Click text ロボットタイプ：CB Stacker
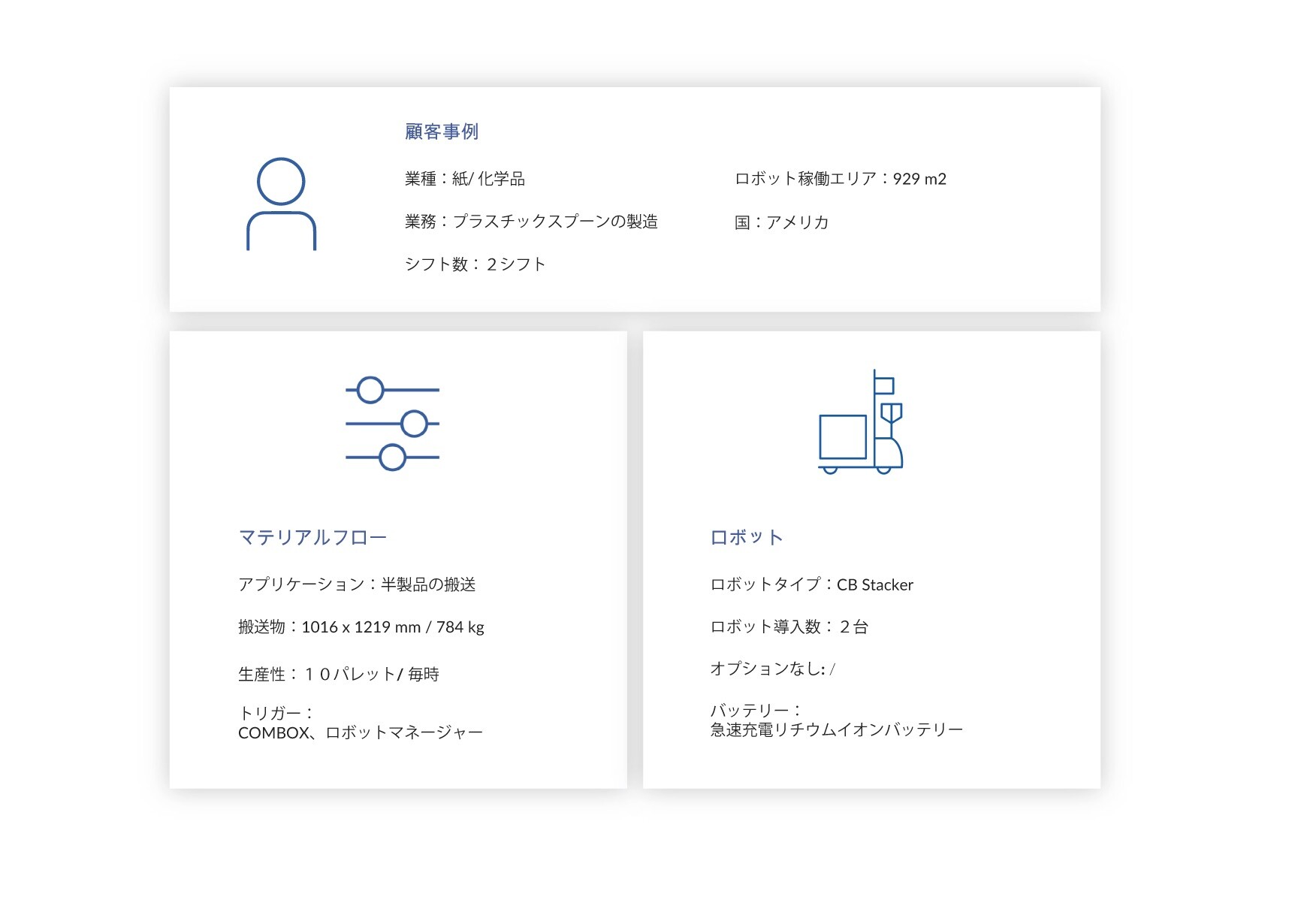Viewport: 1289px width, 924px height. pos(812,584)
